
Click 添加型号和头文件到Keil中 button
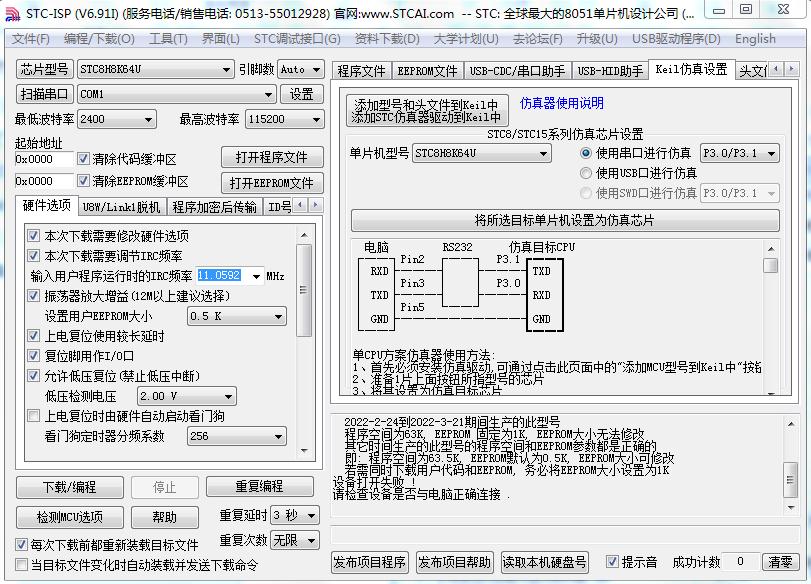[x=427, y=111]
